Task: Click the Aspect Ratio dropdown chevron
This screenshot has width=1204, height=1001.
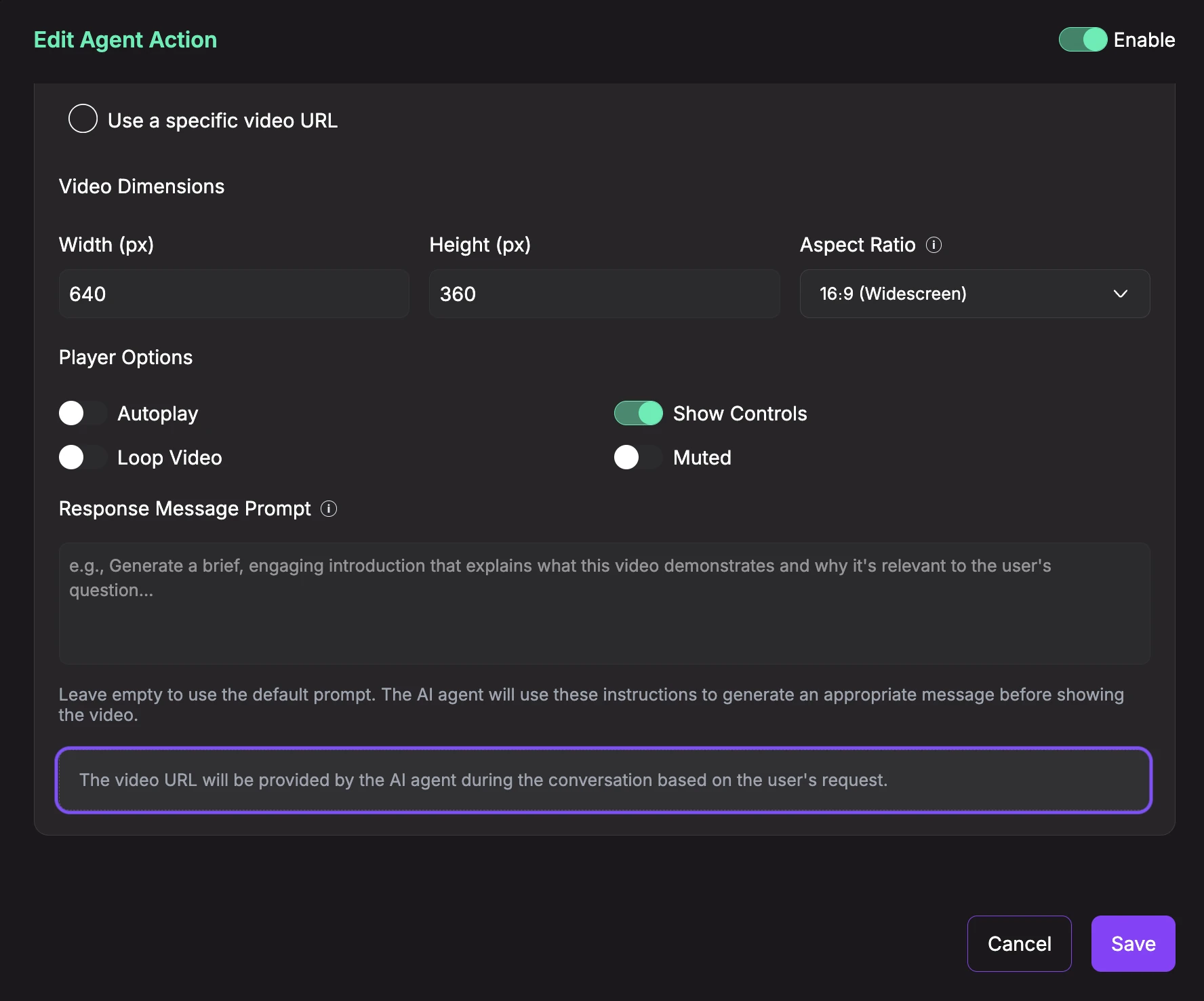Action: click(x=1121, y=294)
